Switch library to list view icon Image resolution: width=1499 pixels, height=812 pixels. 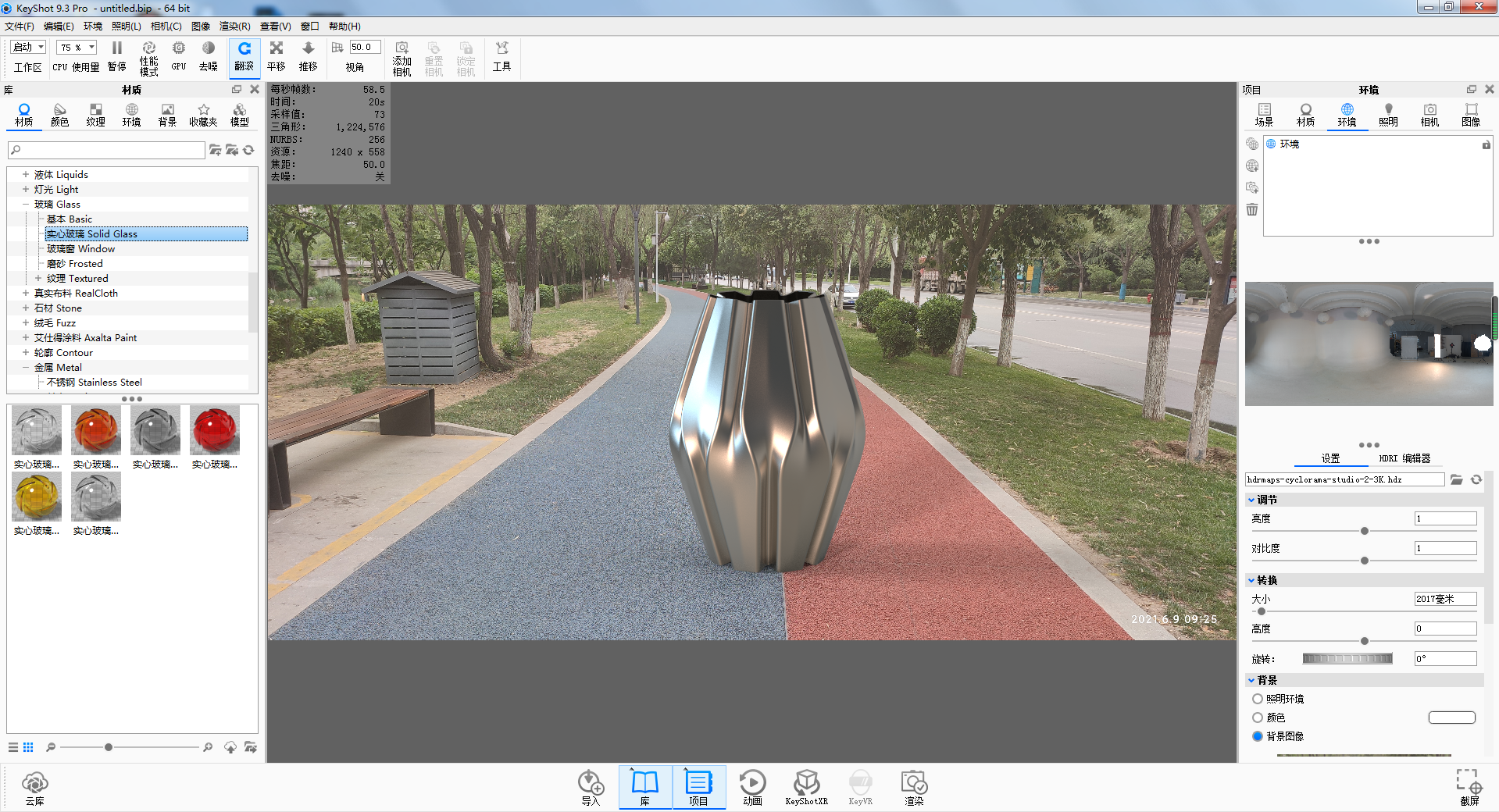(x=13, y=747)
